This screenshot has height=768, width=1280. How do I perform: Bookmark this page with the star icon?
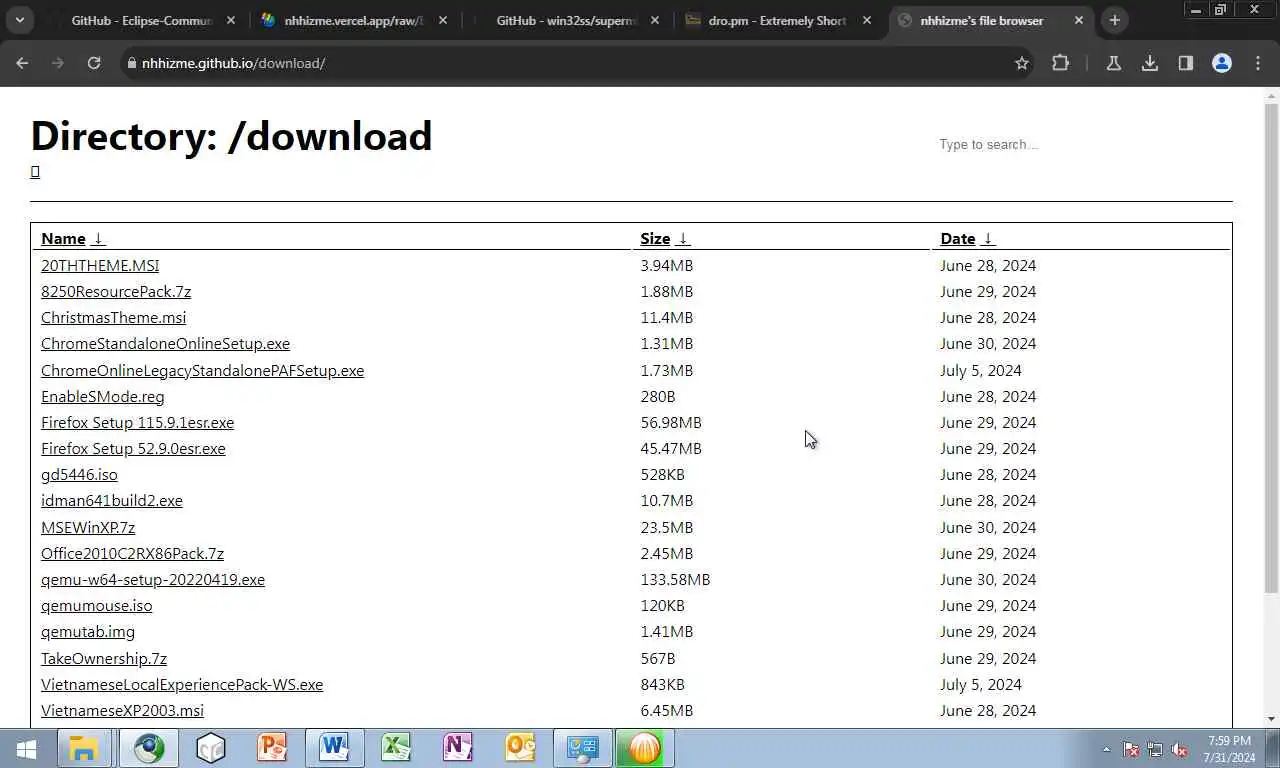click(x=1022, y=63)
